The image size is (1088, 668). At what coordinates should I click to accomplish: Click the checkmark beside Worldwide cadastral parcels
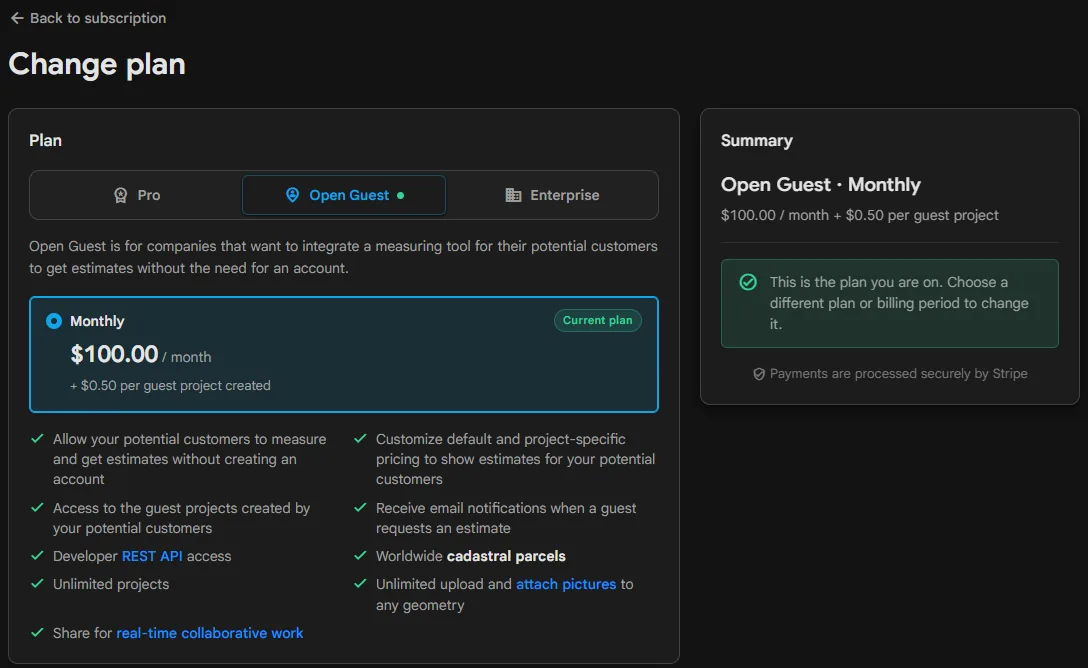pos(360,556)
